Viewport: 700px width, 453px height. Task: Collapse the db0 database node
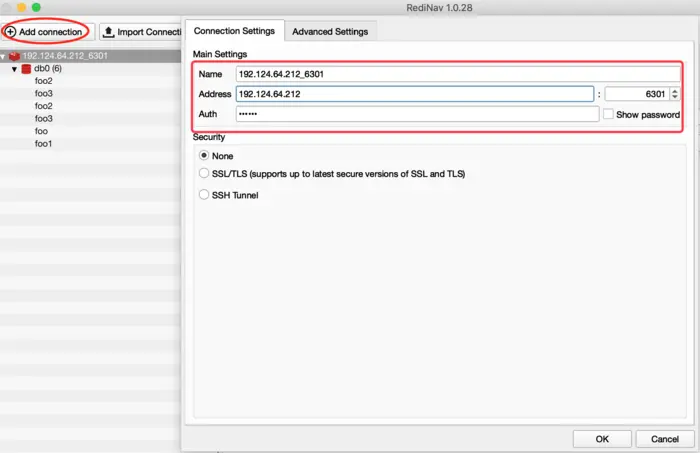pyautogui.click(x=14, y=69)
